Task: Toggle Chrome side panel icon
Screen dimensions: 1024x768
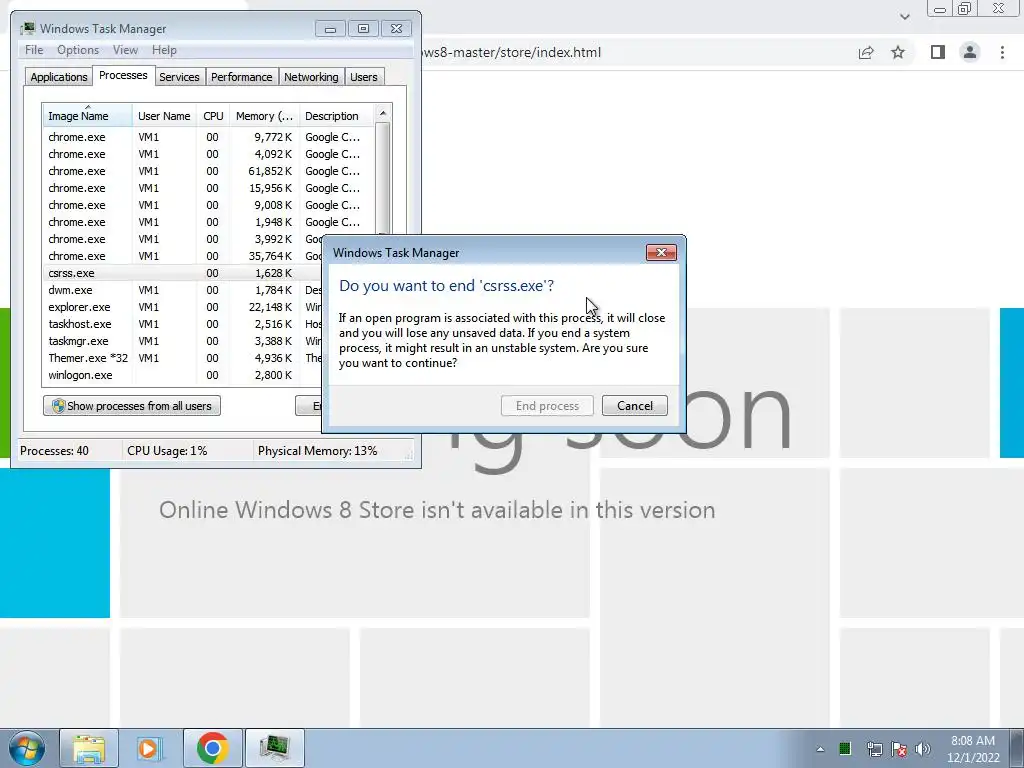Action: 938,52
